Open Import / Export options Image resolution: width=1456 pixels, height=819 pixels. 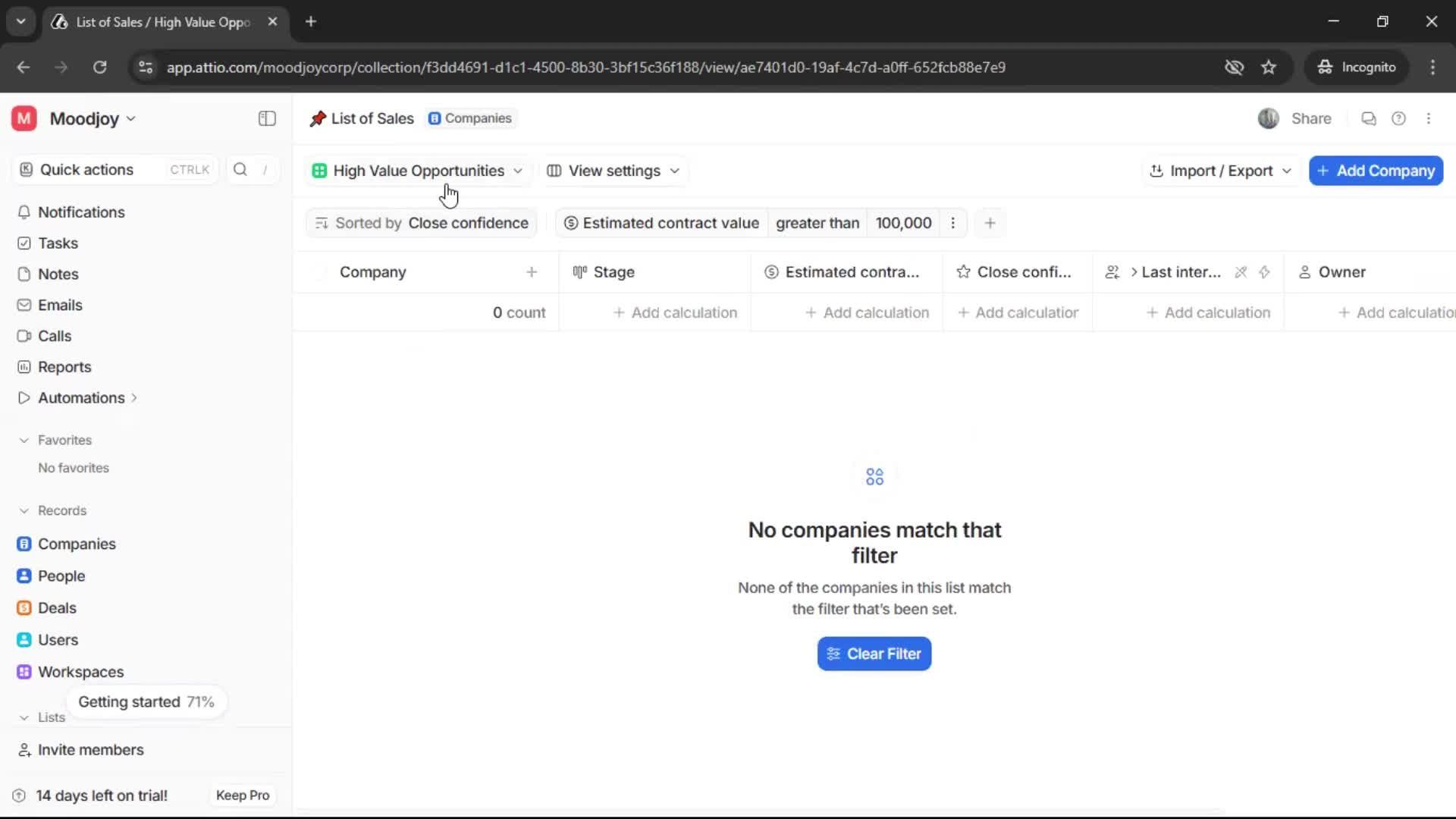(1220, 171)
